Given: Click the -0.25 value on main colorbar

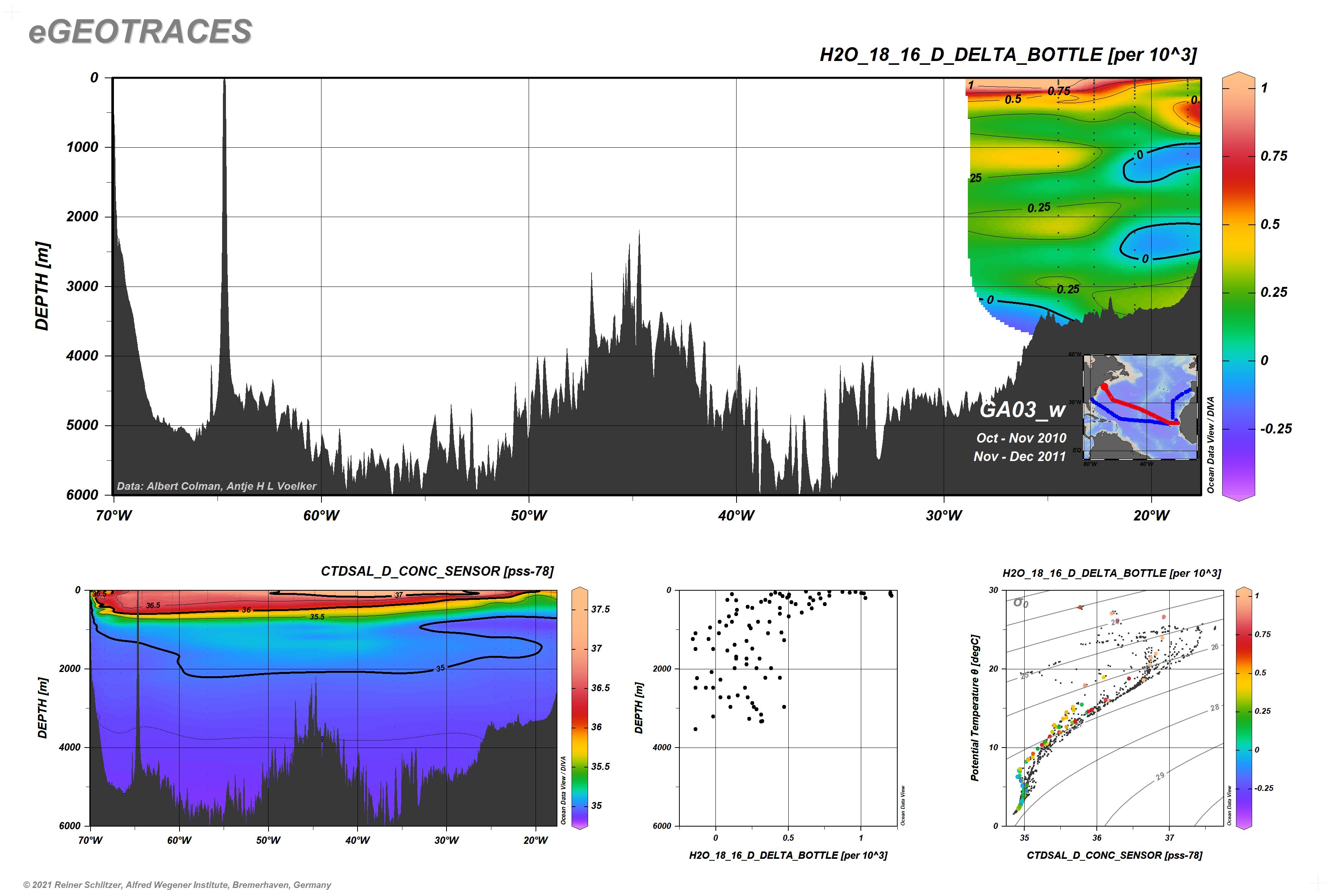Looking at the screenshot, I should 1276,429.
